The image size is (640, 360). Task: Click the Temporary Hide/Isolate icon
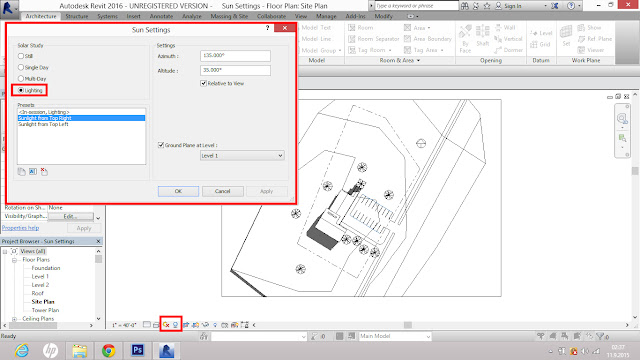click(x=205, y=325)
